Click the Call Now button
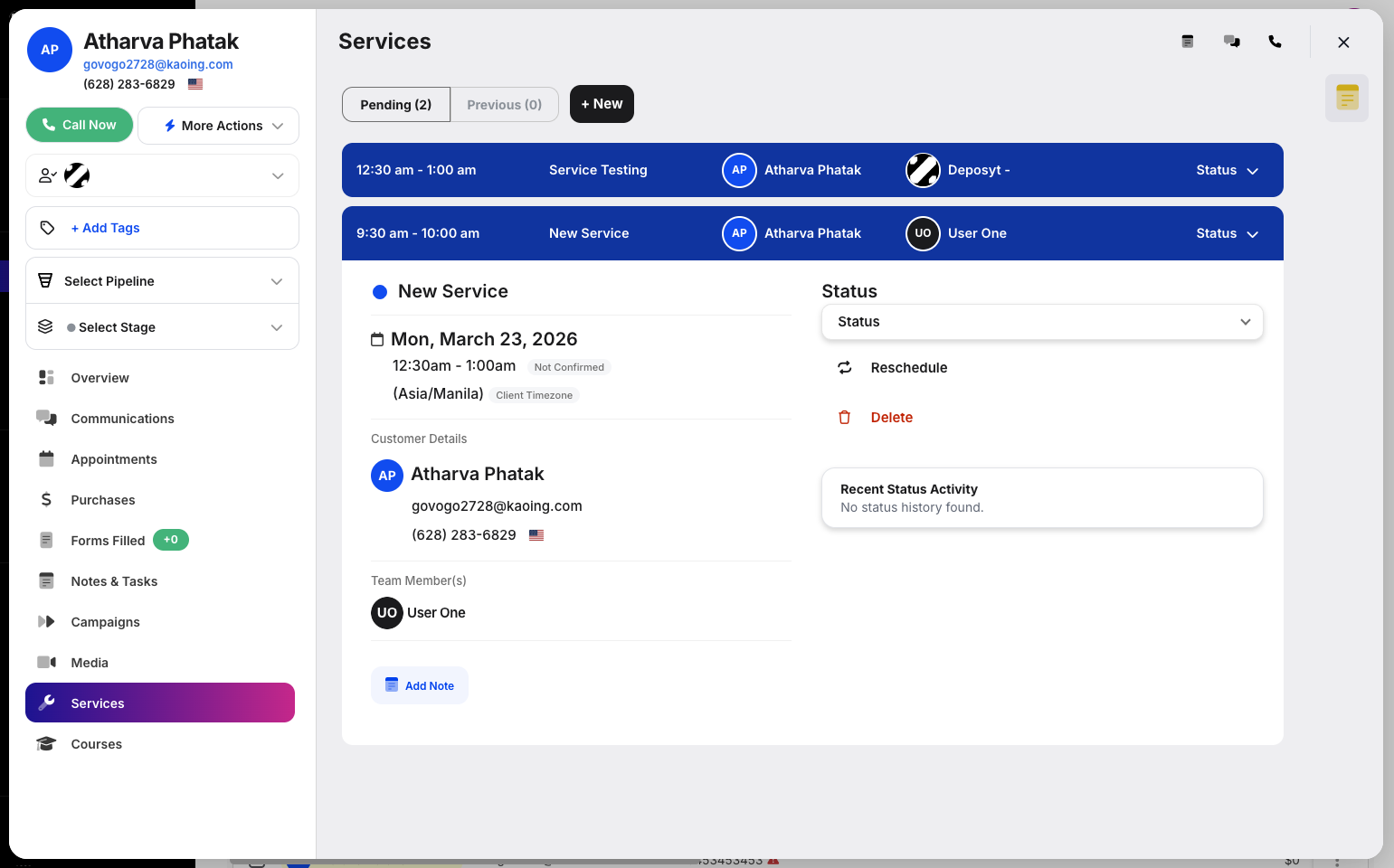Viewport: 1394px width, 868px height. point(80,125)
